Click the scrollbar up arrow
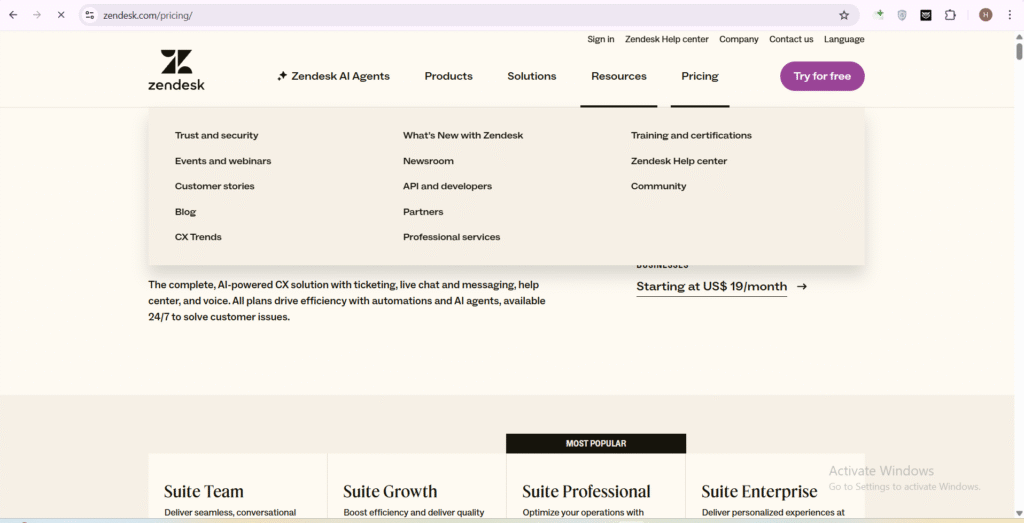Screen dimensions: 1024x523 coord(1019,35)
